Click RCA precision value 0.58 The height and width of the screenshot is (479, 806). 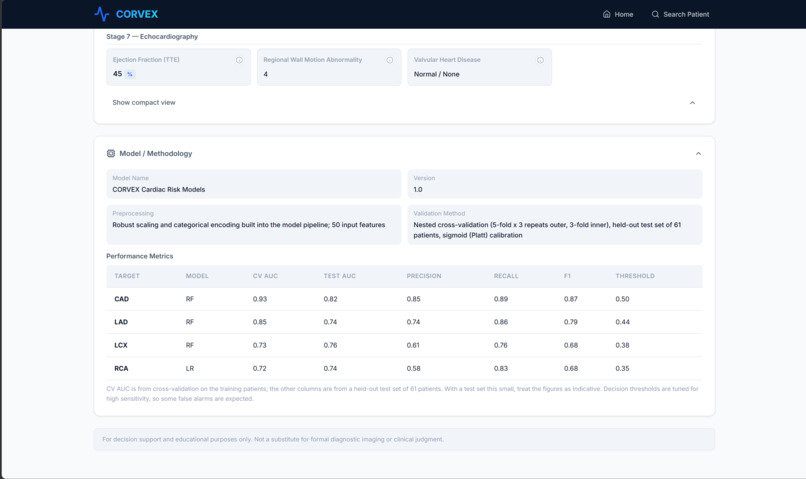413,368
